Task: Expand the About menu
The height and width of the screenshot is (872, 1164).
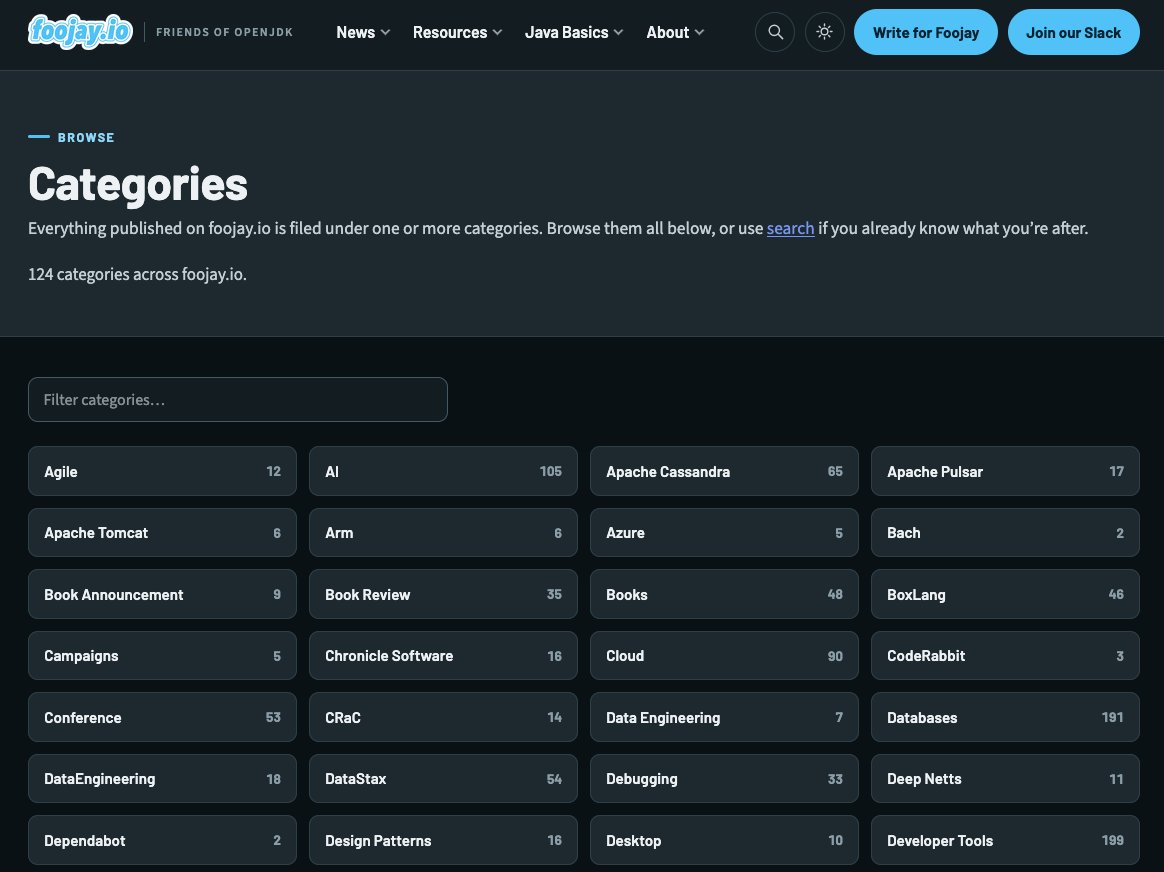Action: point(675,32)
